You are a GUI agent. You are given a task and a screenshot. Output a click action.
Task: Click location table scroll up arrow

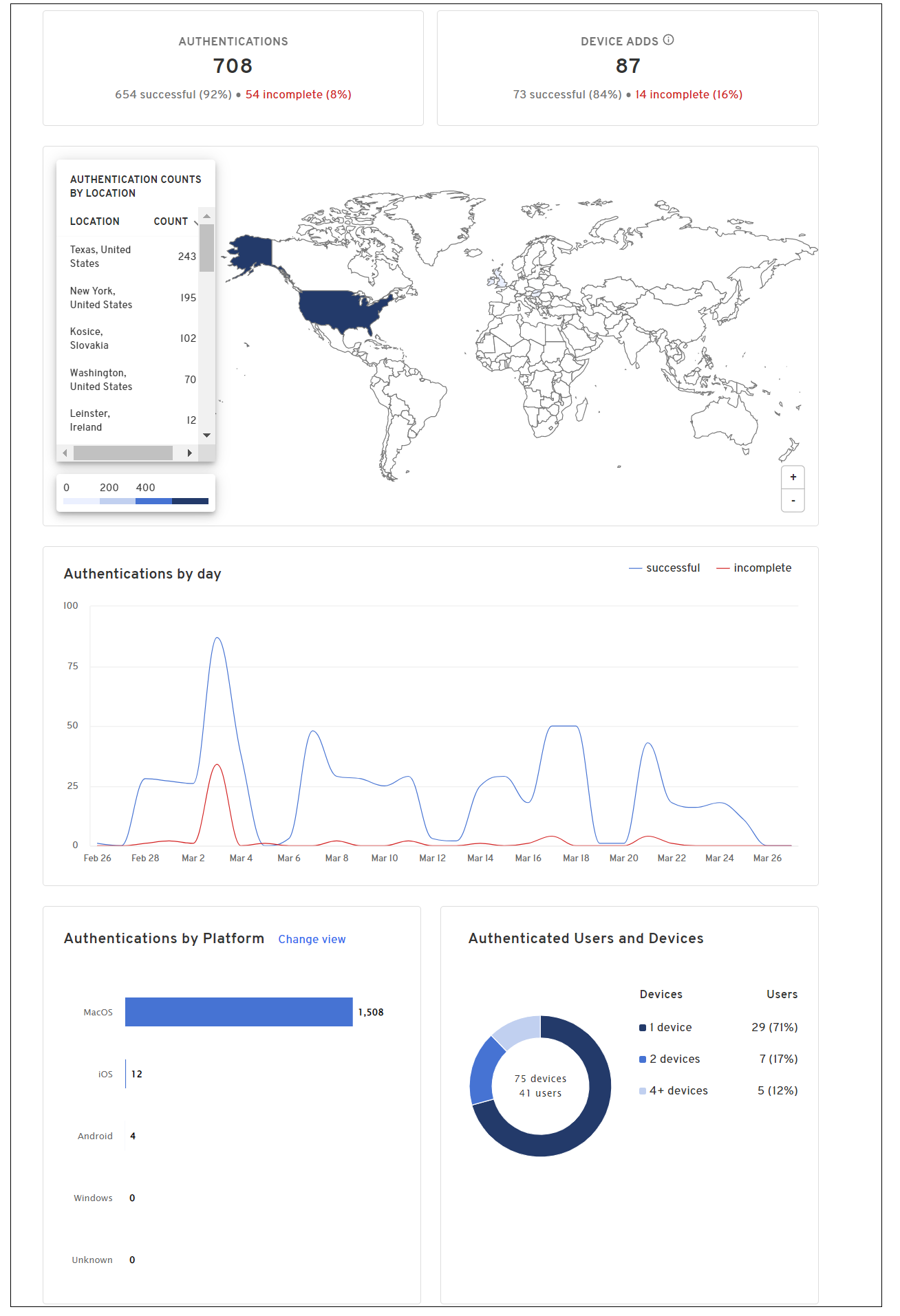[x=206, y=216]
